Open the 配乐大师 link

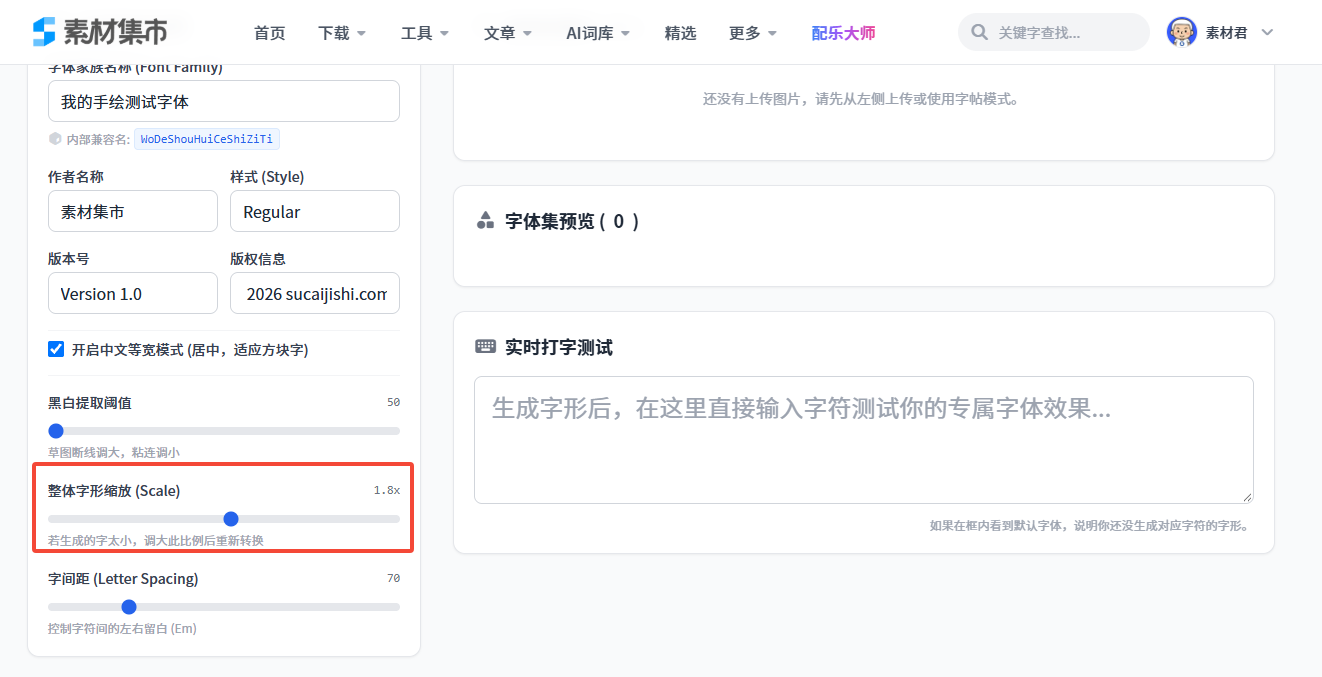[843, 33]
